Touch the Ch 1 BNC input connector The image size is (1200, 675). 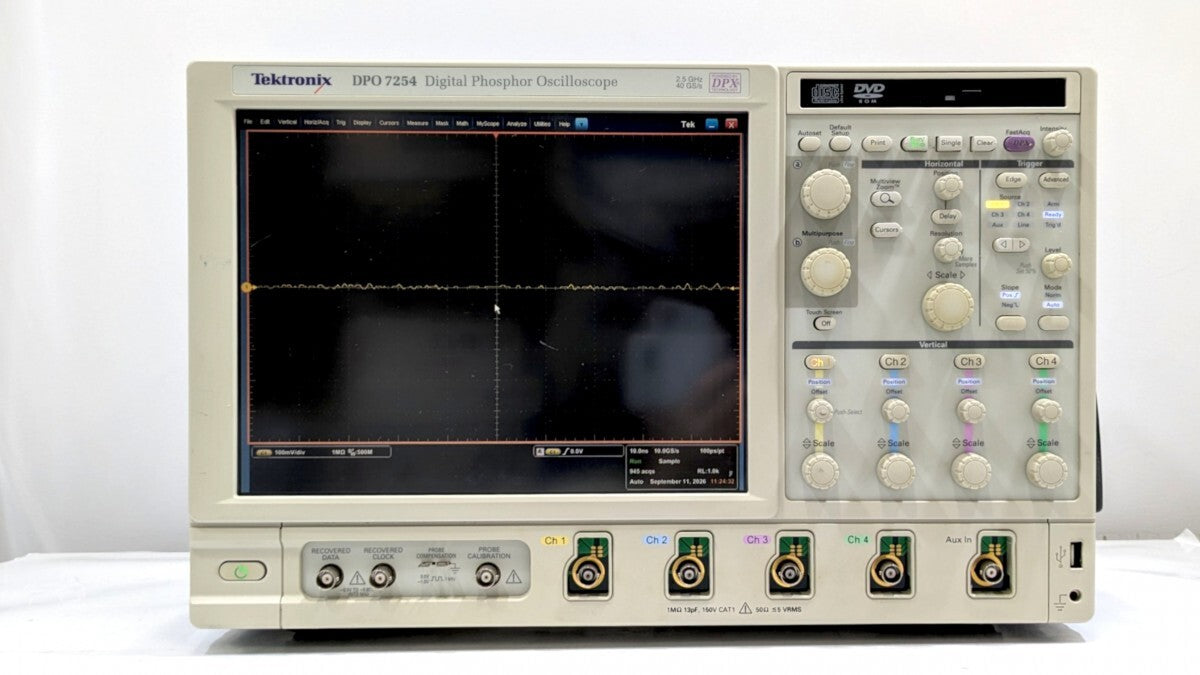tap(588, 573)
